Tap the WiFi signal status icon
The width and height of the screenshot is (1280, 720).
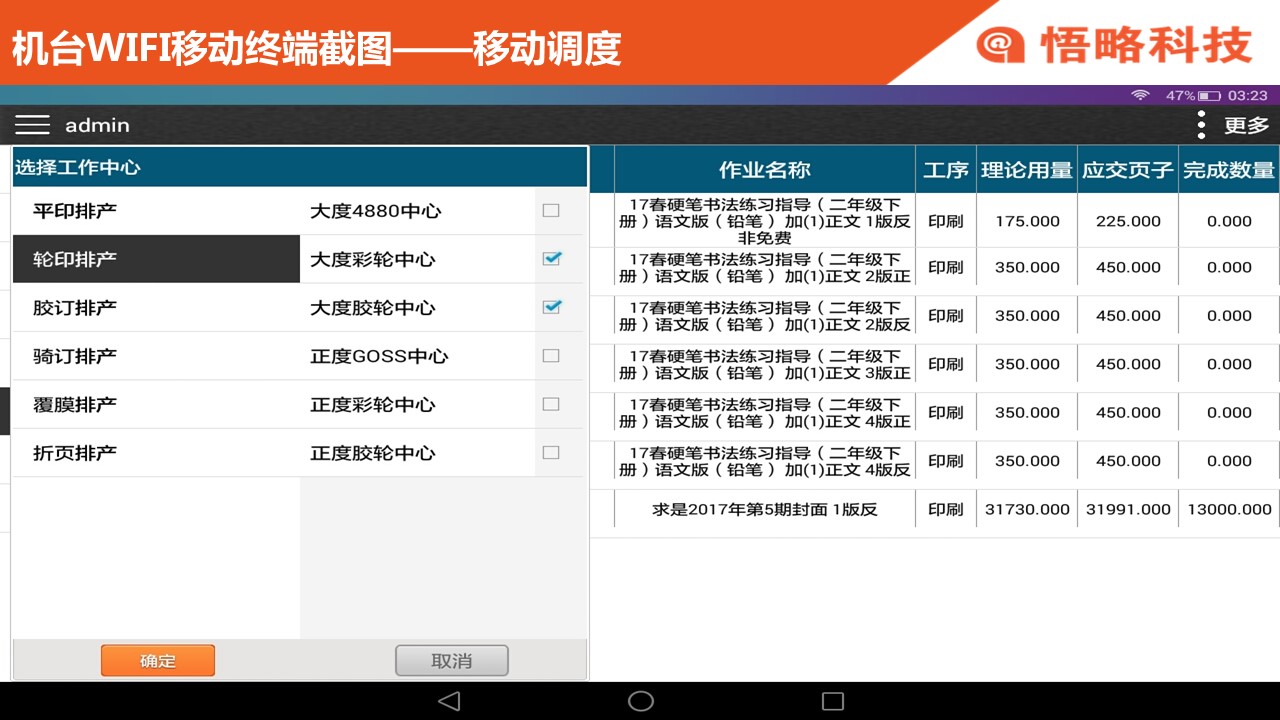click(x=1140, y=95)
